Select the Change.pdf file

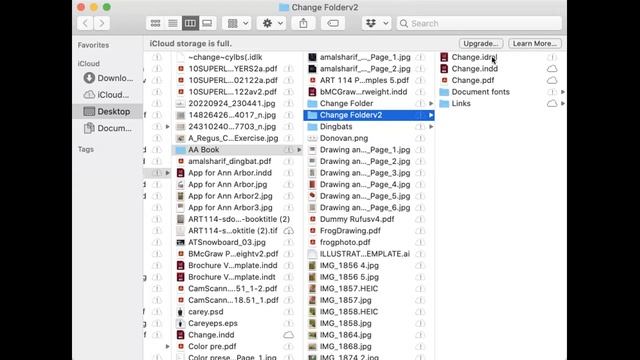(472, 80)
